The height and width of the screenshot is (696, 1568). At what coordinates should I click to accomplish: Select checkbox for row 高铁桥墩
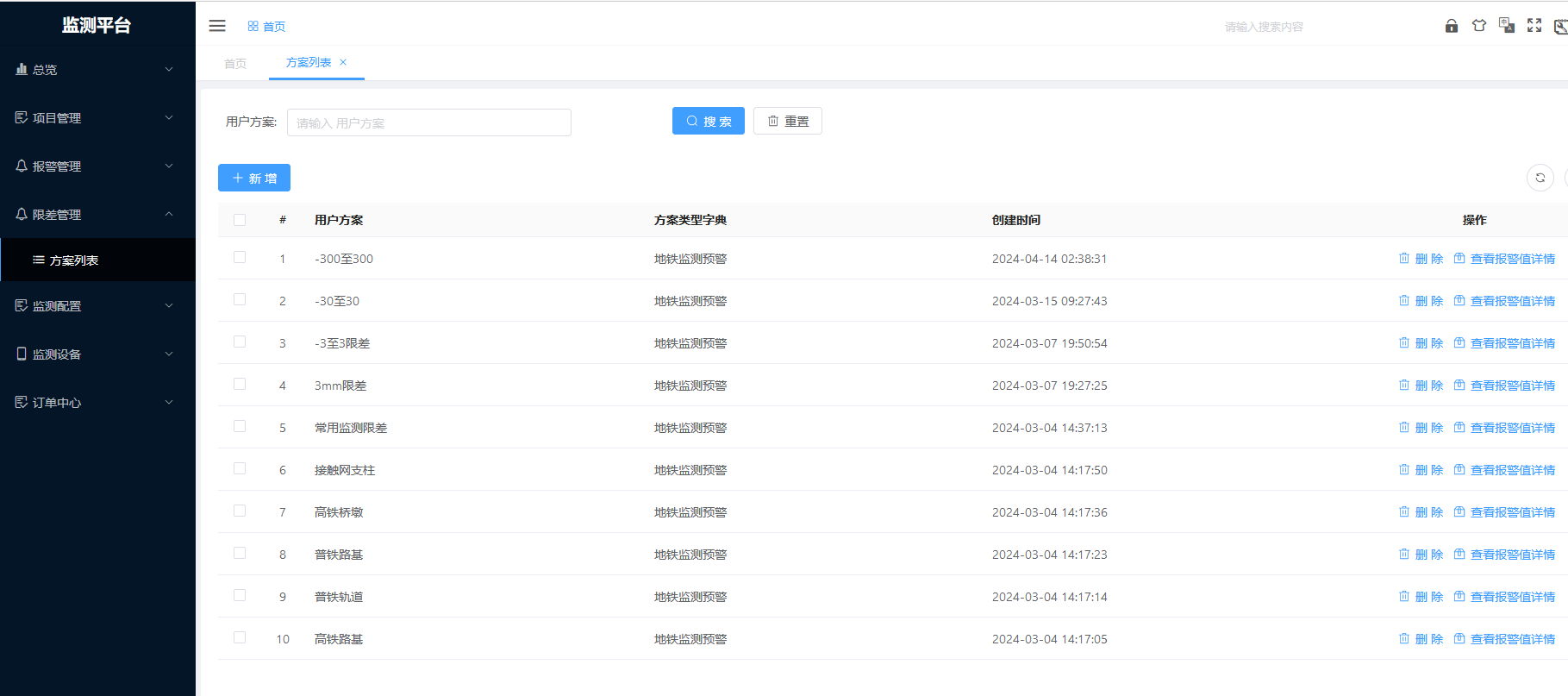tap(240, 511)
